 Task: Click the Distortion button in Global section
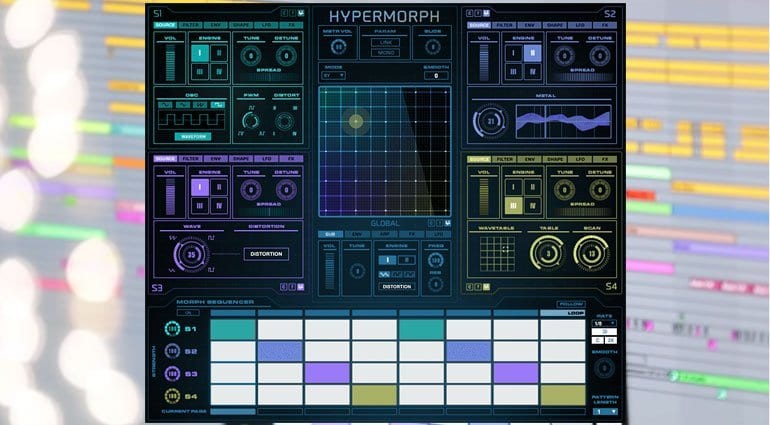click(x=397, y=286)
